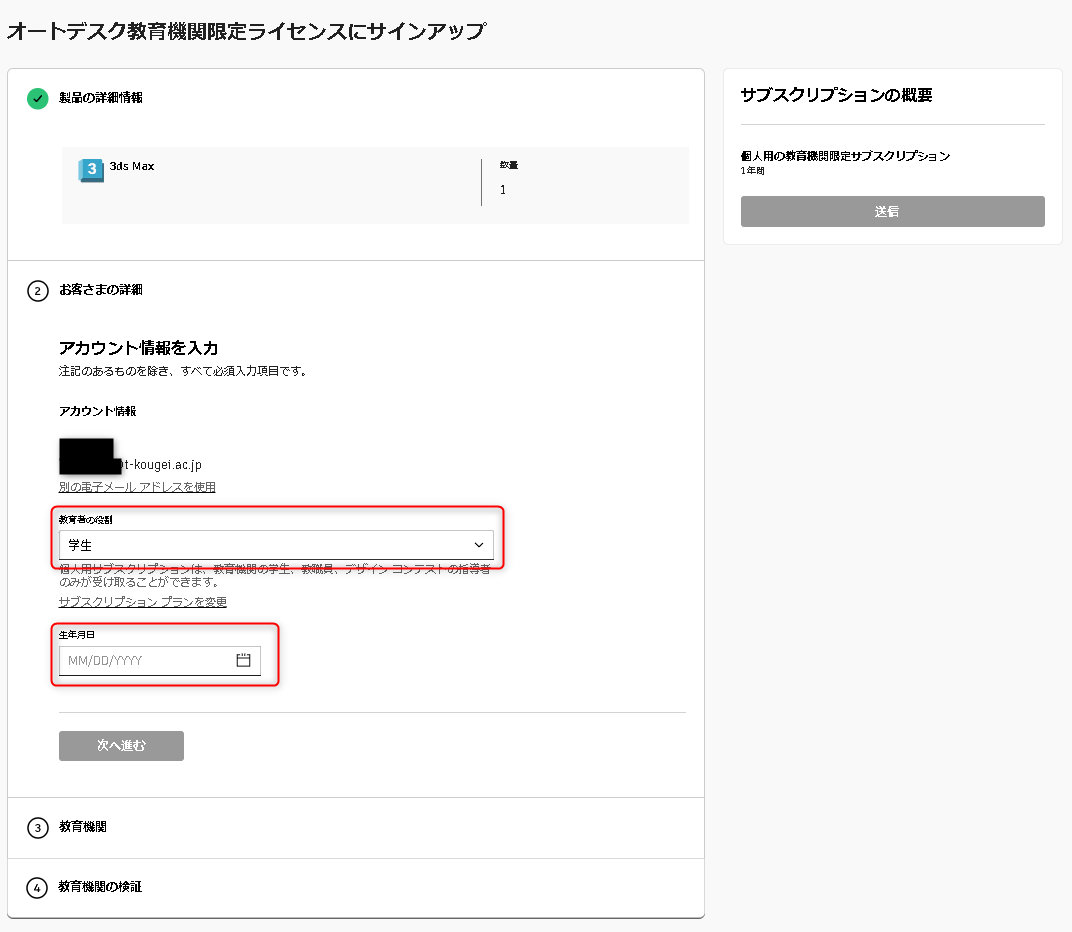The image size is (1072, 932).
Task: Click the 3ds Max product icon
Action: pyautogui.click(x=91, y=170)
